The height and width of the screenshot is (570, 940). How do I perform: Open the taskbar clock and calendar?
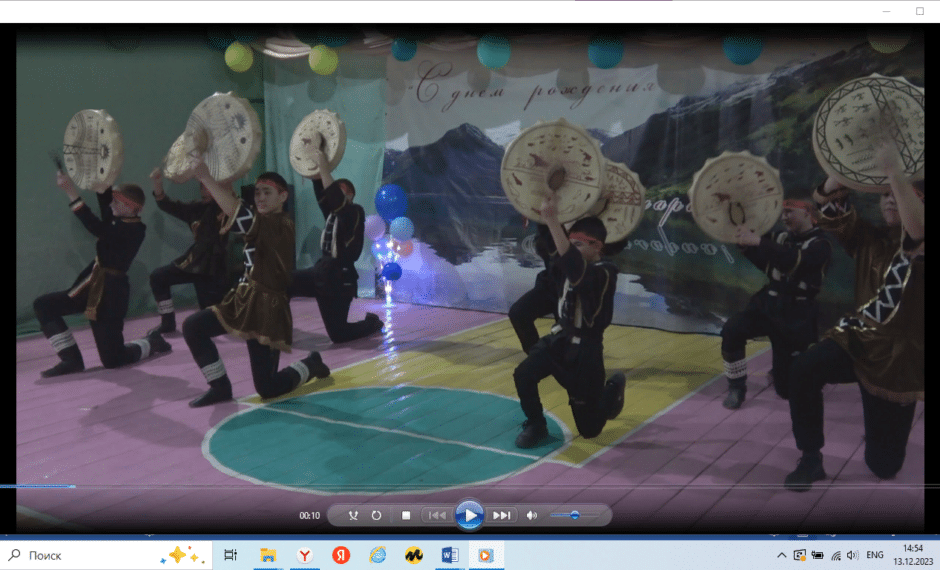click(x=913, y=555)
